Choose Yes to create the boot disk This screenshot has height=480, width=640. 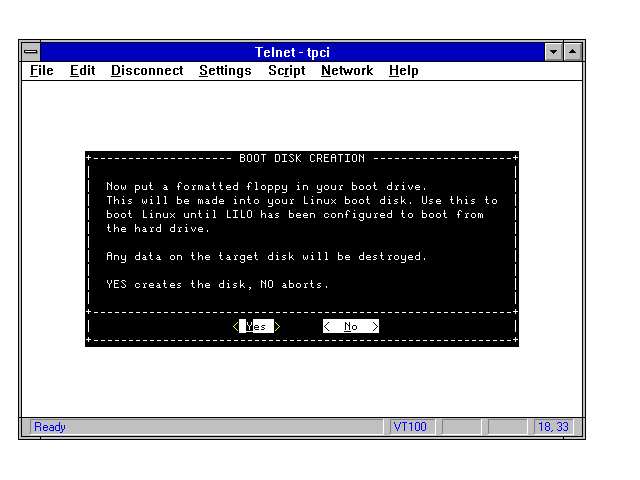[x=257, y=326]
